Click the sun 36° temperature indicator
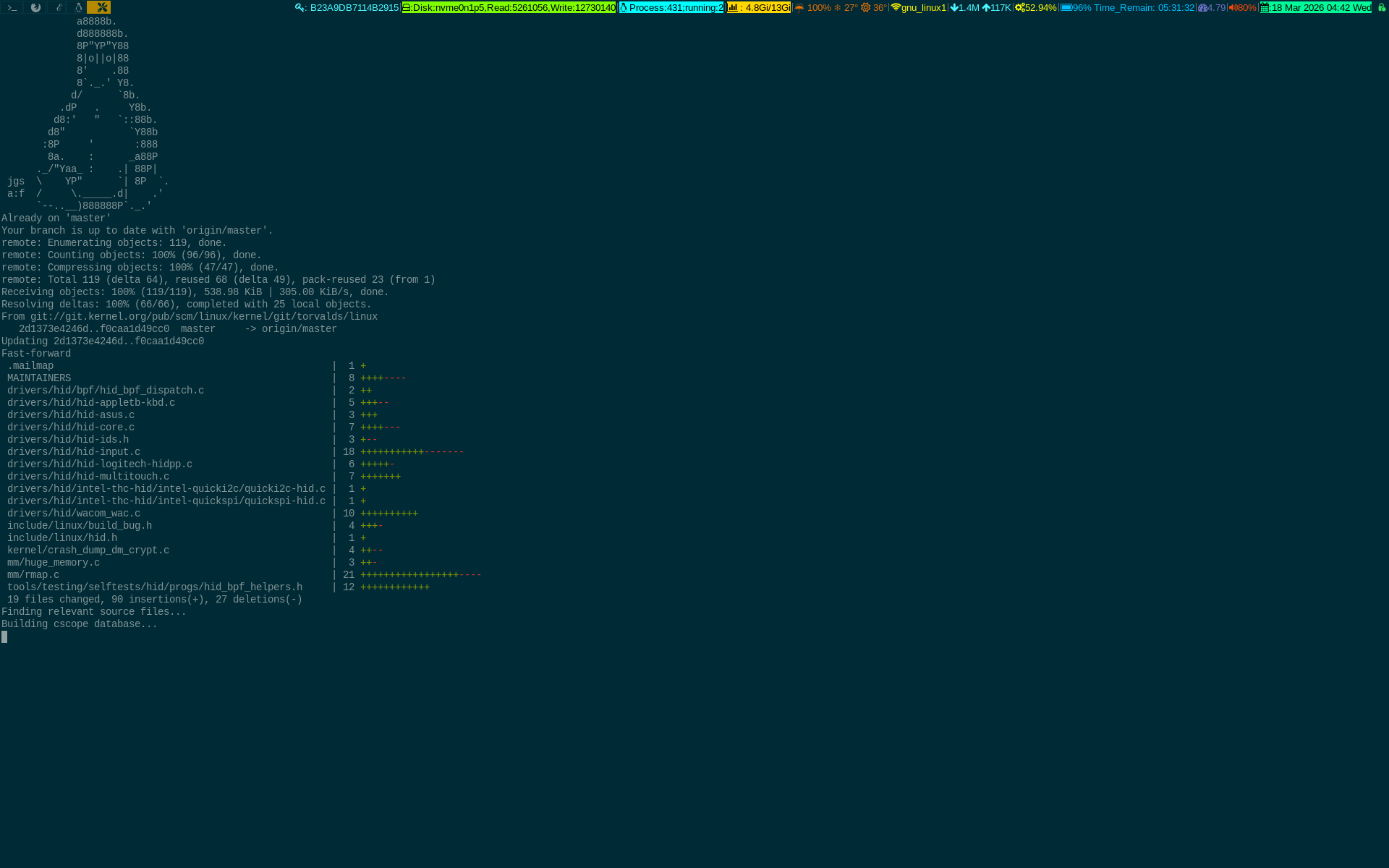Screen dimensions: 1389x868 tap(873, 8)
